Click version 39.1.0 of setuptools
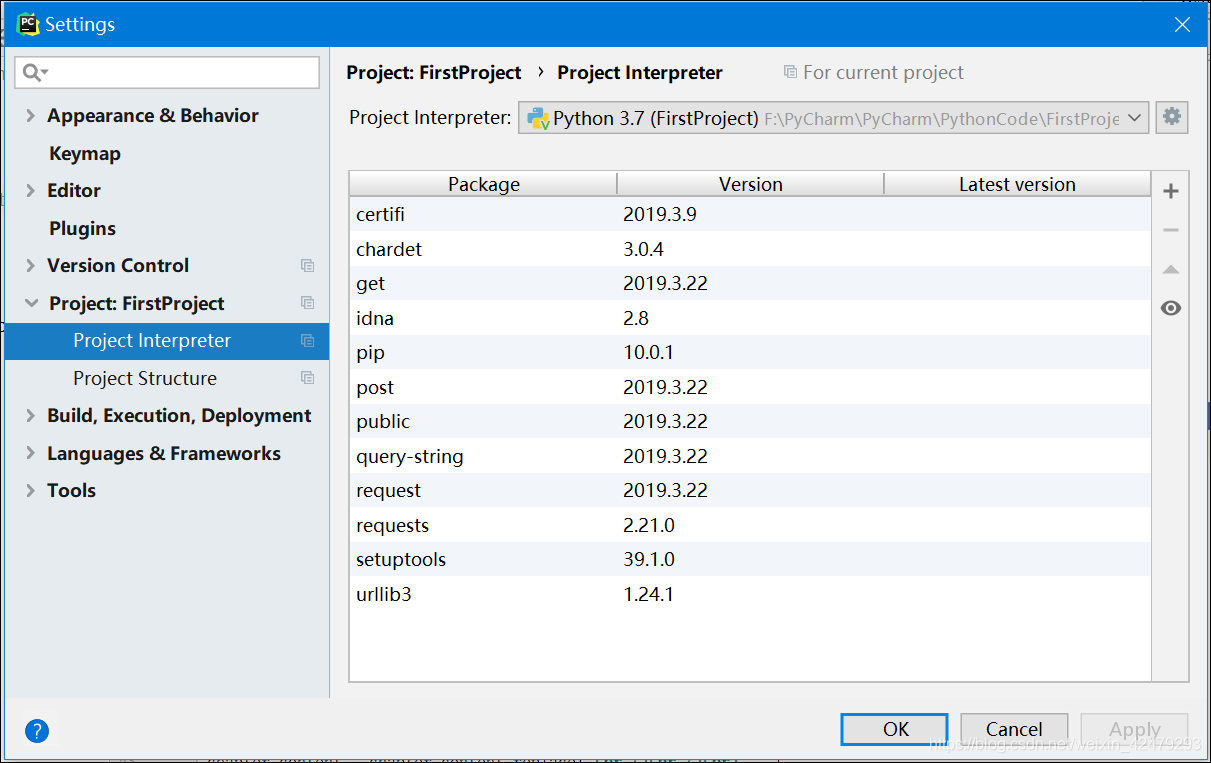Image resolution: width=1211 pixels, height=763 pixels. click(649, 559)
